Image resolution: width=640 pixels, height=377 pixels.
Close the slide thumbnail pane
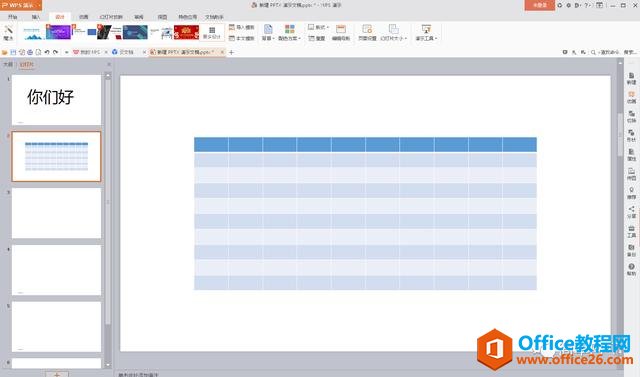(109, 64)
